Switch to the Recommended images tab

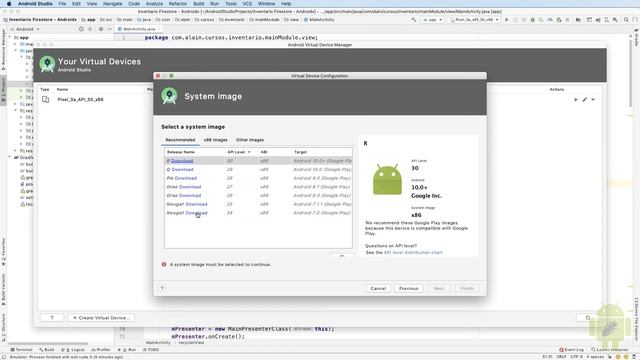pyautogui.click(x=180, y=140)
